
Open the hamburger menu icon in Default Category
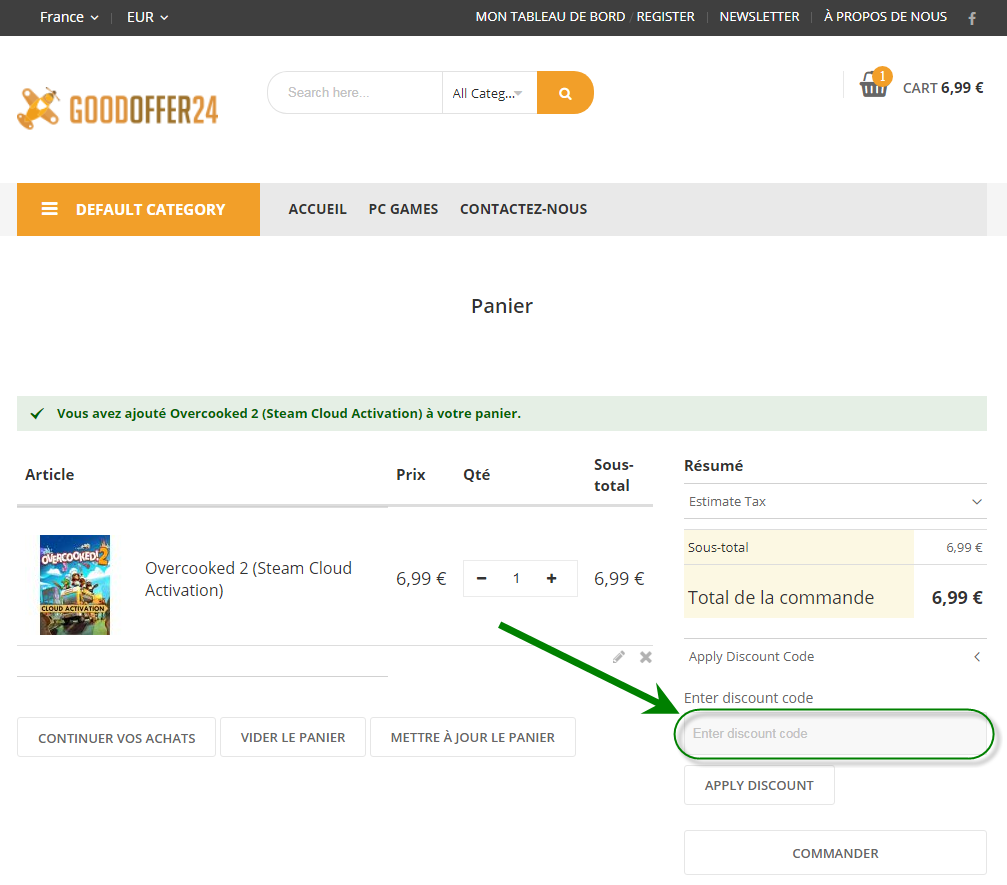click(x=49, y=209)
